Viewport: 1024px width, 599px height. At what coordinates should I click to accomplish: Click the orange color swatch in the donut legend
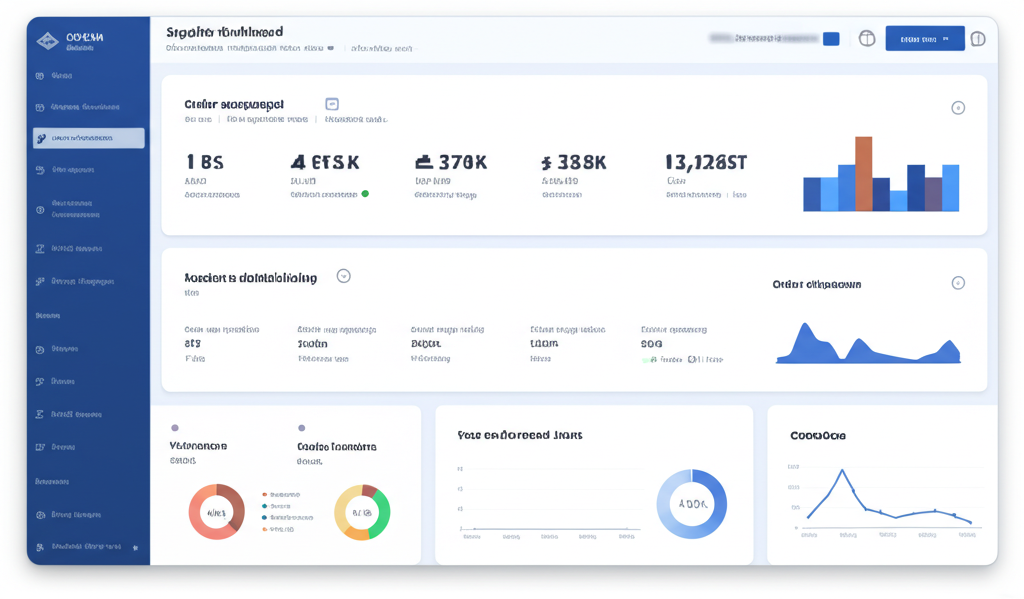tap(265, 530)
